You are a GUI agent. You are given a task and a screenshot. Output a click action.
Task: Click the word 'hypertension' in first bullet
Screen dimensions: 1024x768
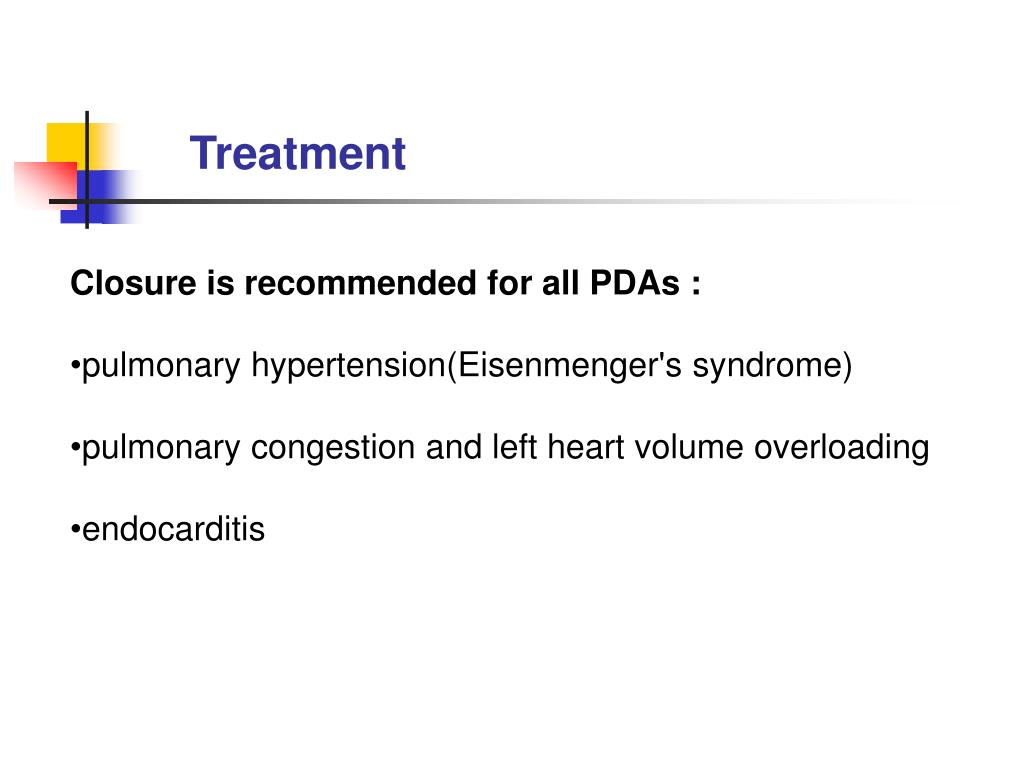(x=346, y=366)
